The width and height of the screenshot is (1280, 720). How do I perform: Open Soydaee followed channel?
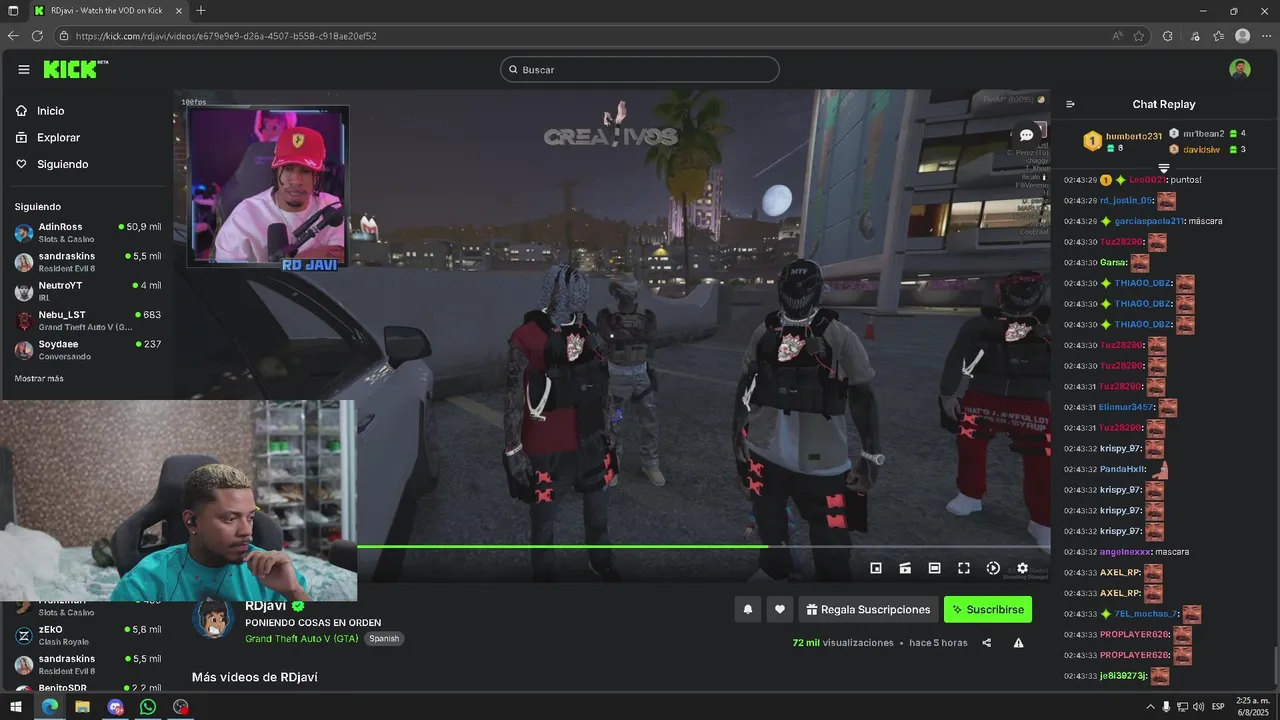click(87, 350)
